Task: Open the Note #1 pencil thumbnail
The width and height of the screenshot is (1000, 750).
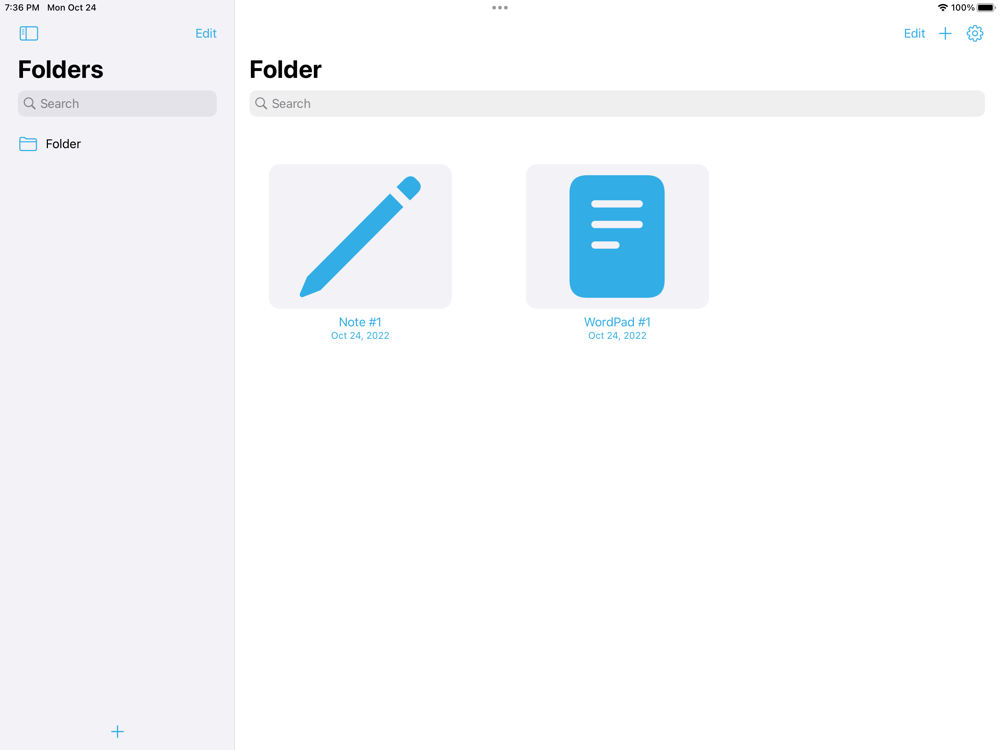Action: click(360, 236)
